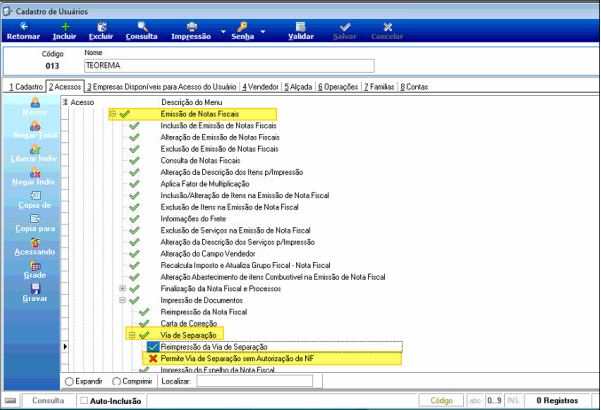Image resolution: width=601 pixels, height=410 pixels.
Task: Open Consulta magnifier in toolbar
Action: 142,26
